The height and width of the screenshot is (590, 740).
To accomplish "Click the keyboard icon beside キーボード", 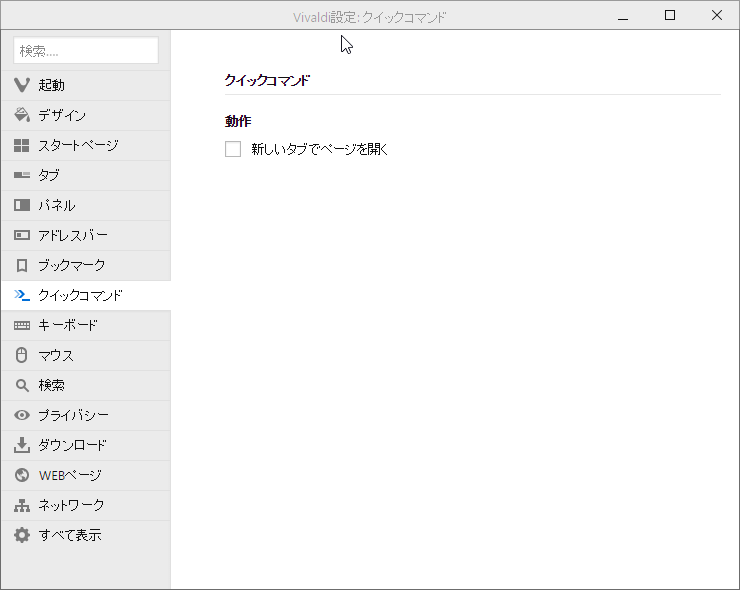I will pyautogui.click(x=22, y=325).
